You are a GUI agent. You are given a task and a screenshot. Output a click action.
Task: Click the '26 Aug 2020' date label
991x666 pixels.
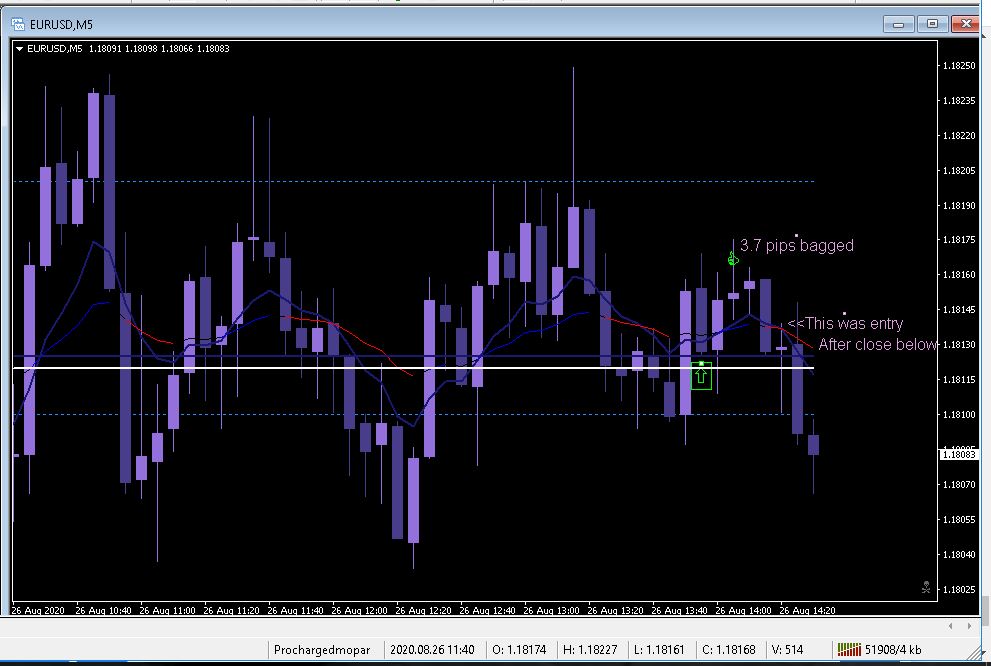pos(38,610)
